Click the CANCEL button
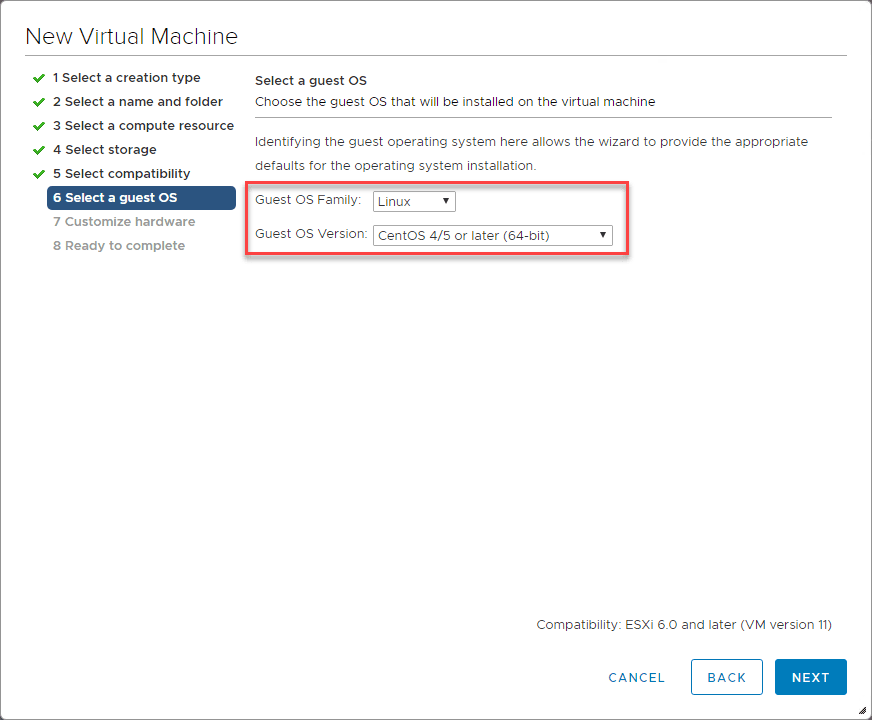The image size is (872, 720). coord(636,677)
